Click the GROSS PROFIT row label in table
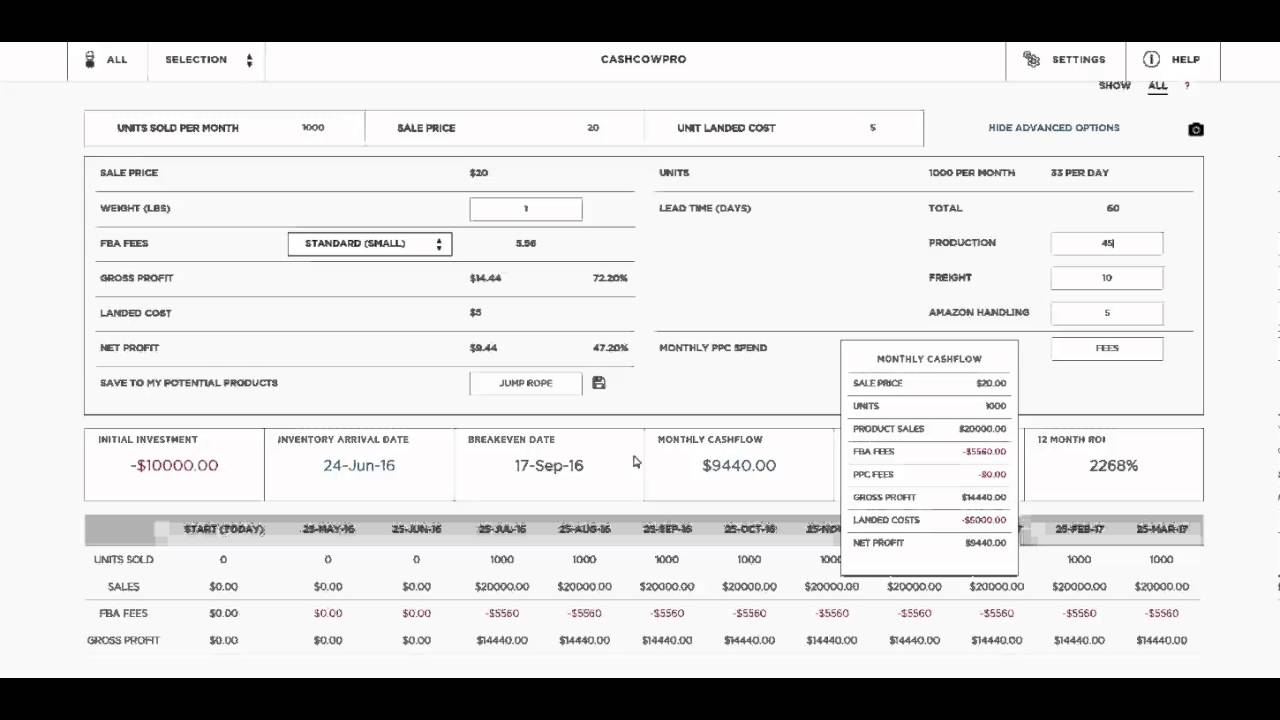 point(124,641)
